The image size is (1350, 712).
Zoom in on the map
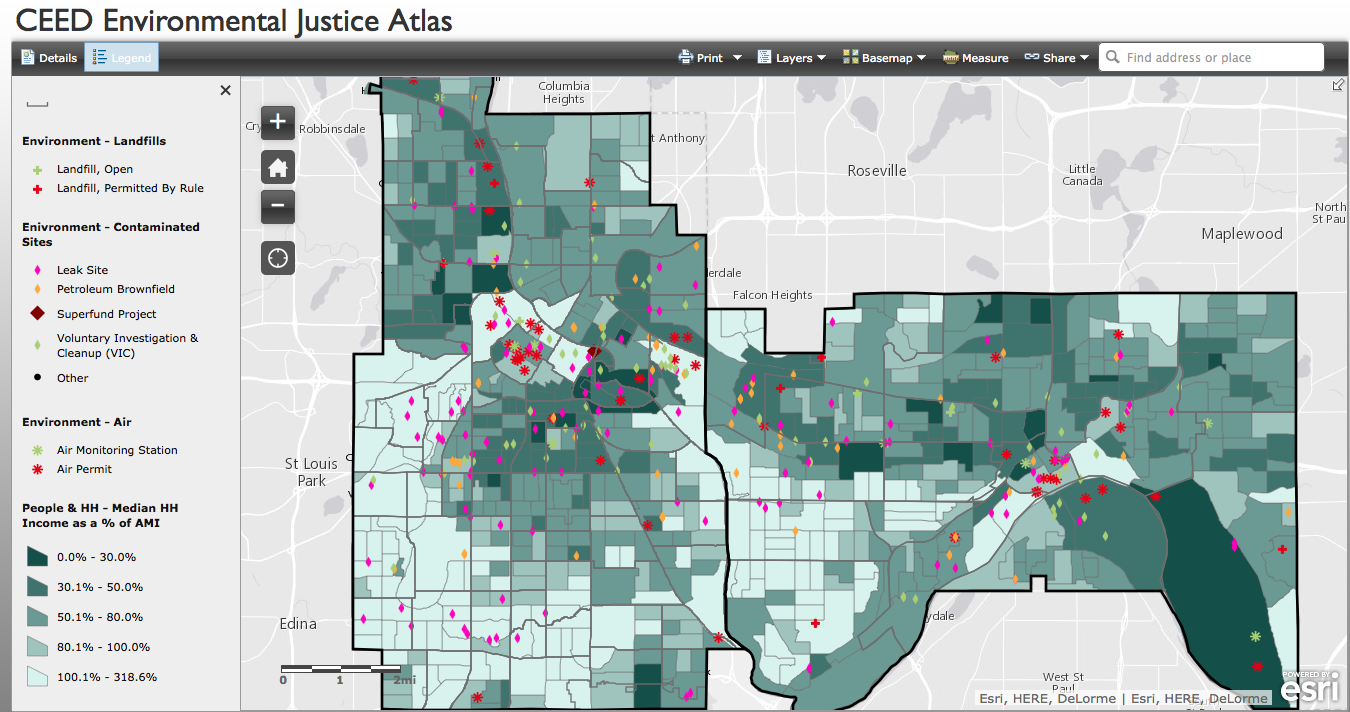point(278,123)
